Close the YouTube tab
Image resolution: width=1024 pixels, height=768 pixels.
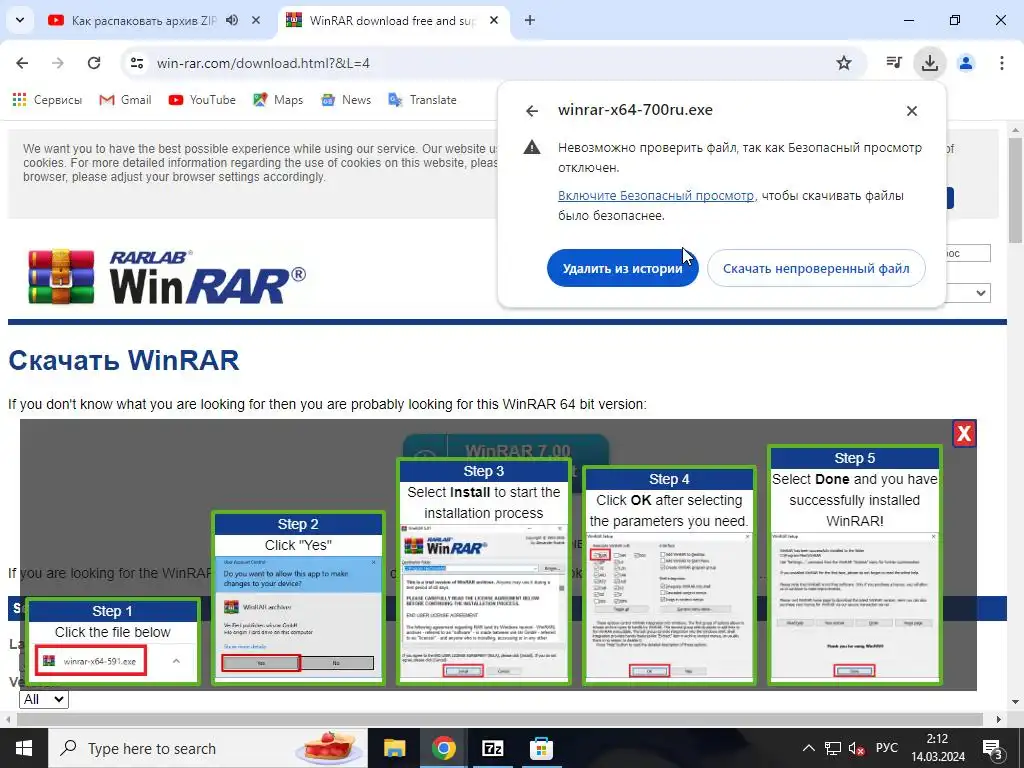coord(256,20)
